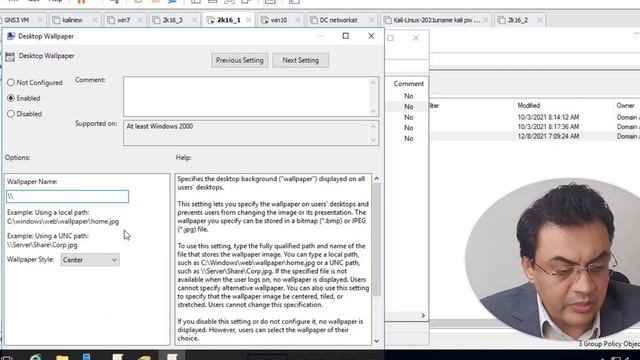Close the DC networkat tab with its X
This screenshot has width=640, height=360.
coord(371,20)
